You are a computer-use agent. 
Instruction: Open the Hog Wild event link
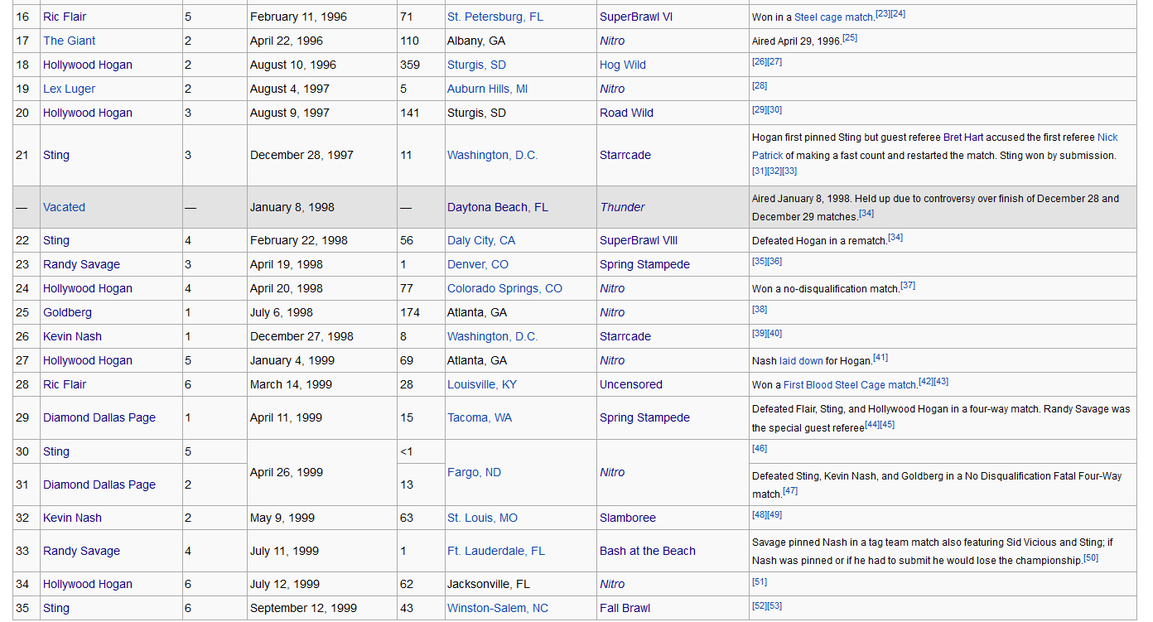click(x=623, y=65)
